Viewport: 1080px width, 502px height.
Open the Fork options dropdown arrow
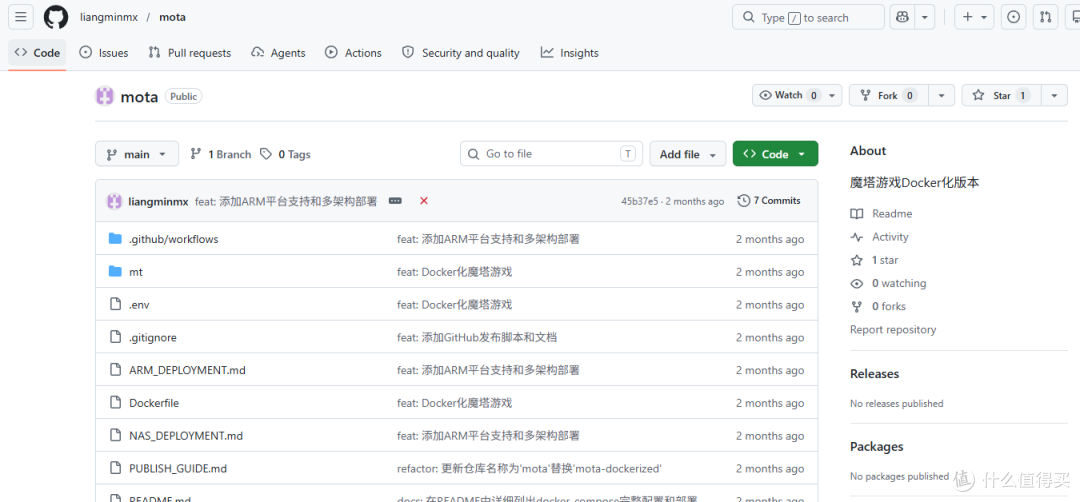[x=942, y=96]
